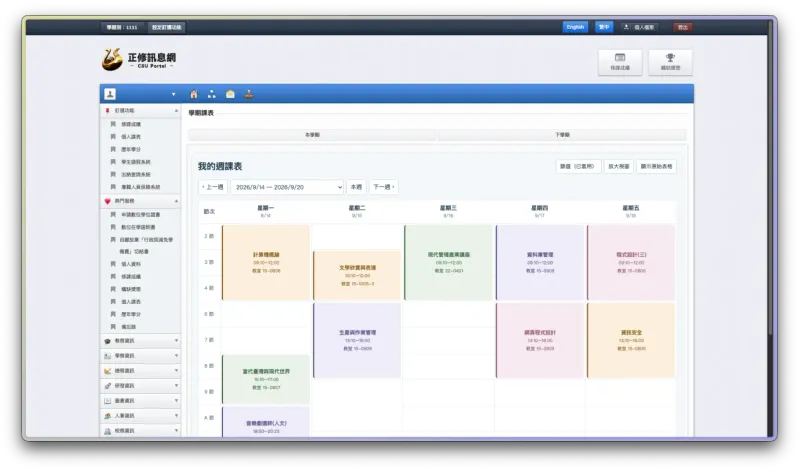The image size is (800, 471).
Task: Jump to the current week with 本週
Action: coord(356,187)
